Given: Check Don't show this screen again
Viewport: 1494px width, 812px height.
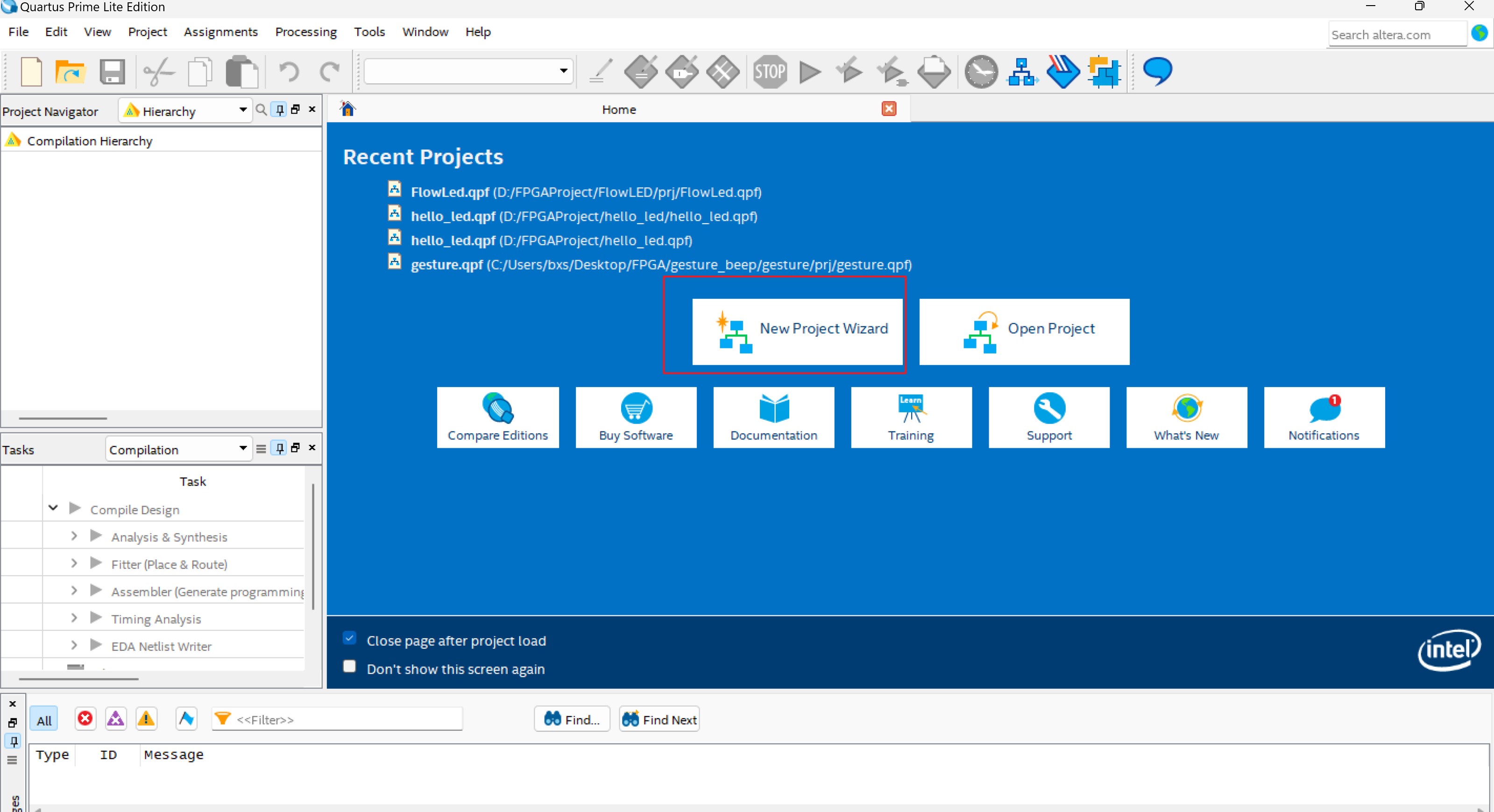Looking at the screenshot, I should [349, 666].
